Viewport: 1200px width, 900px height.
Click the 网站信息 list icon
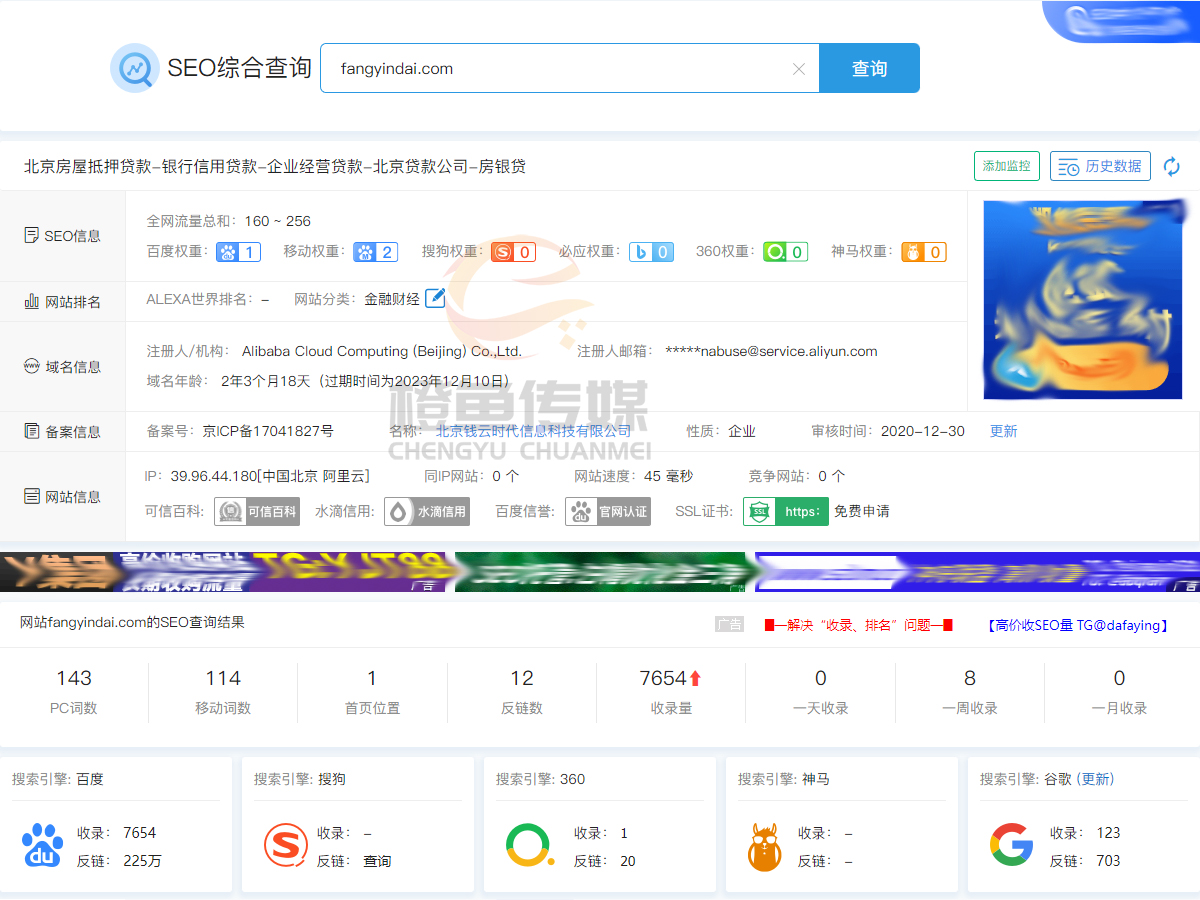[32, 496]
